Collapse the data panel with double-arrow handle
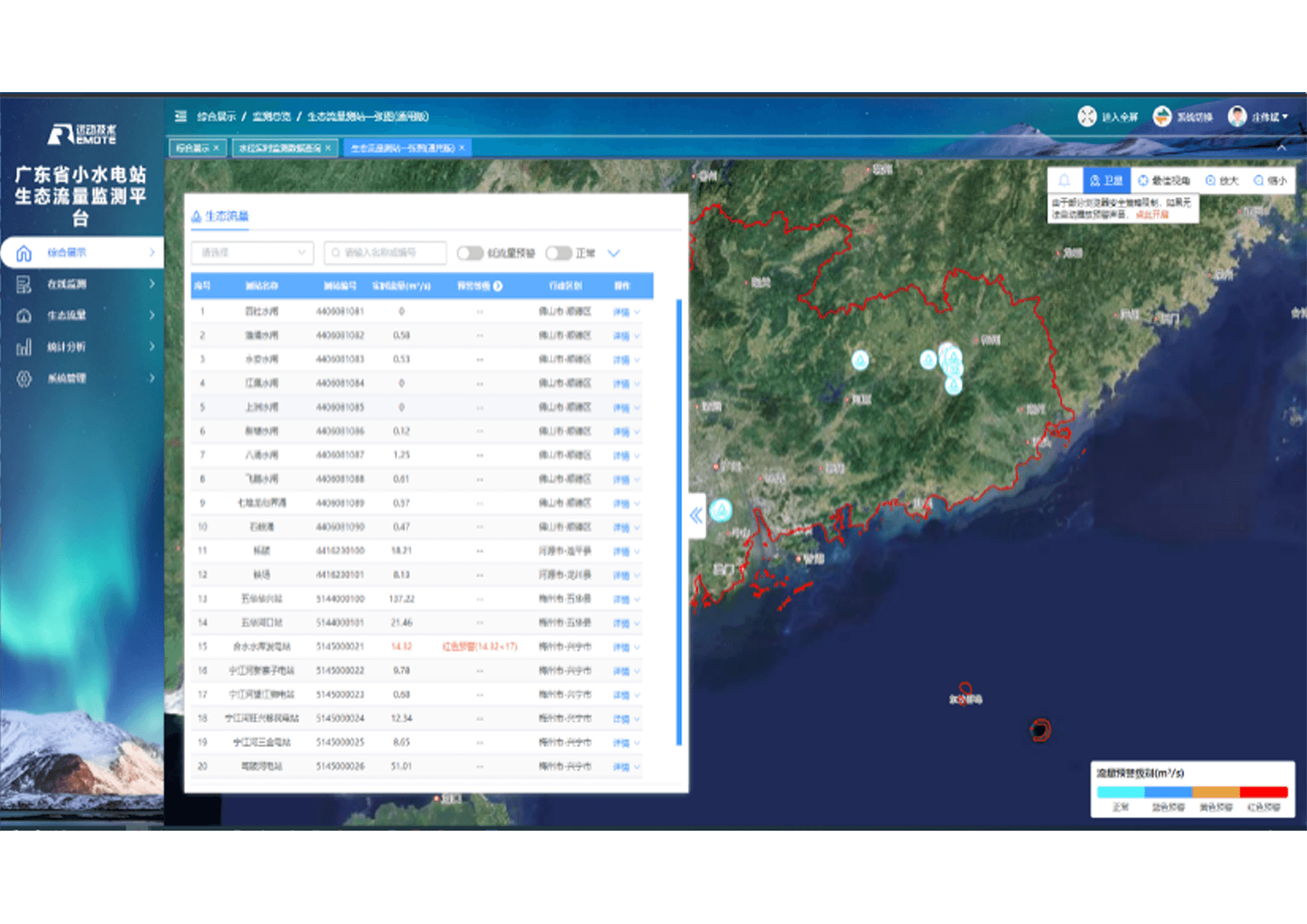Screen dimensions: 1307x924 coord(696,515)
